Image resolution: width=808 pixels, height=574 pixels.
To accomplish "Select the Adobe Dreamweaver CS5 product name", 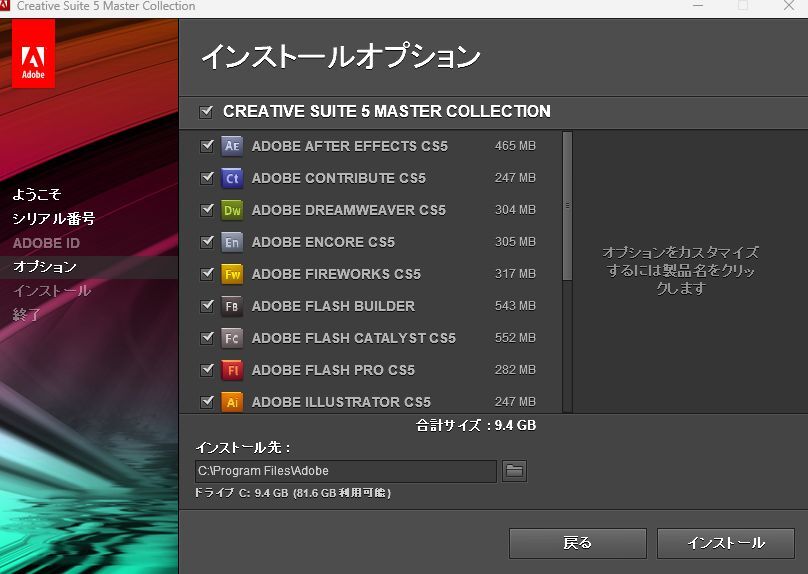I will tap(348, 210).
